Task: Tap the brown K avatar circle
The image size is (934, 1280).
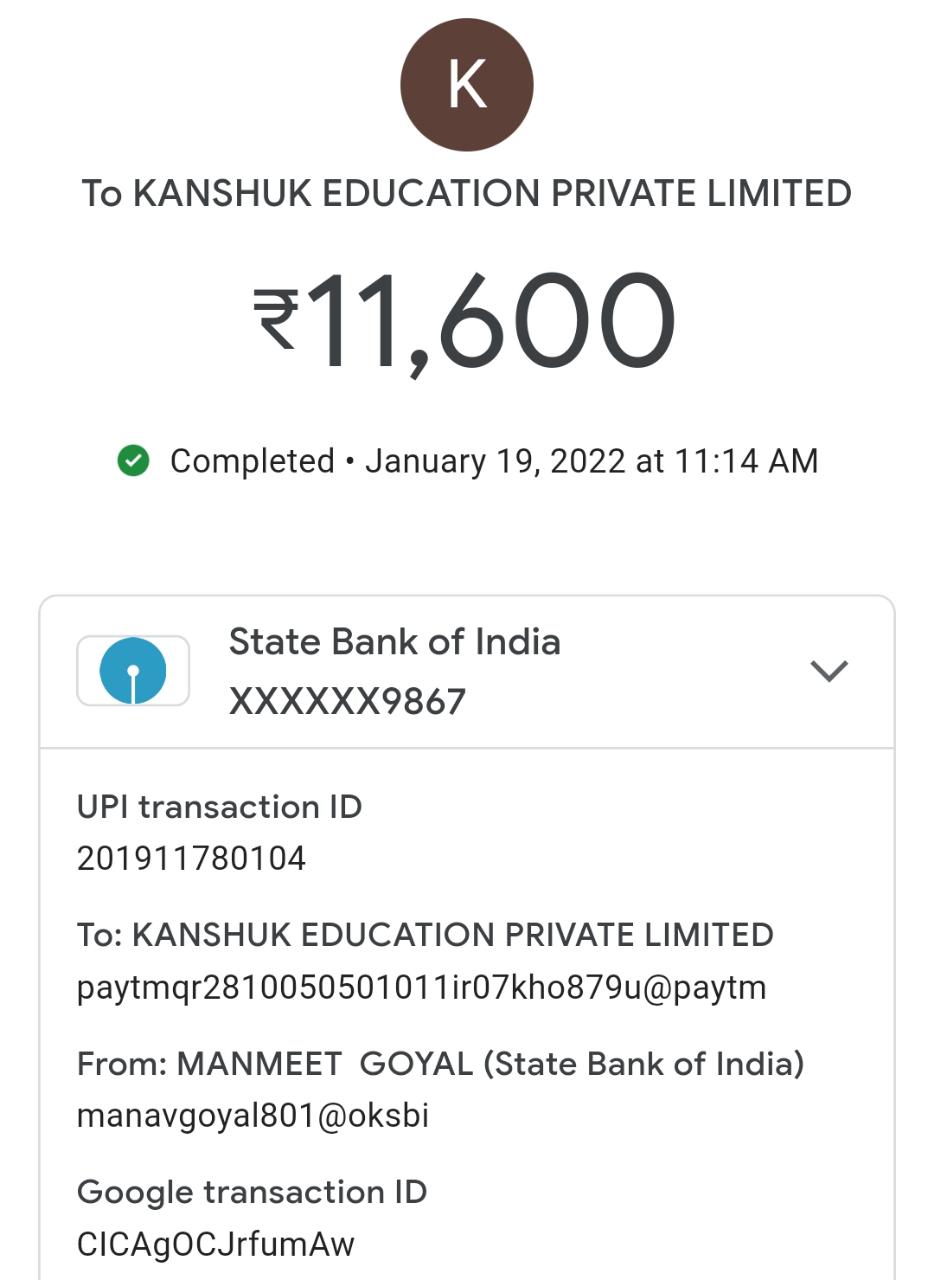Action: 467,85
